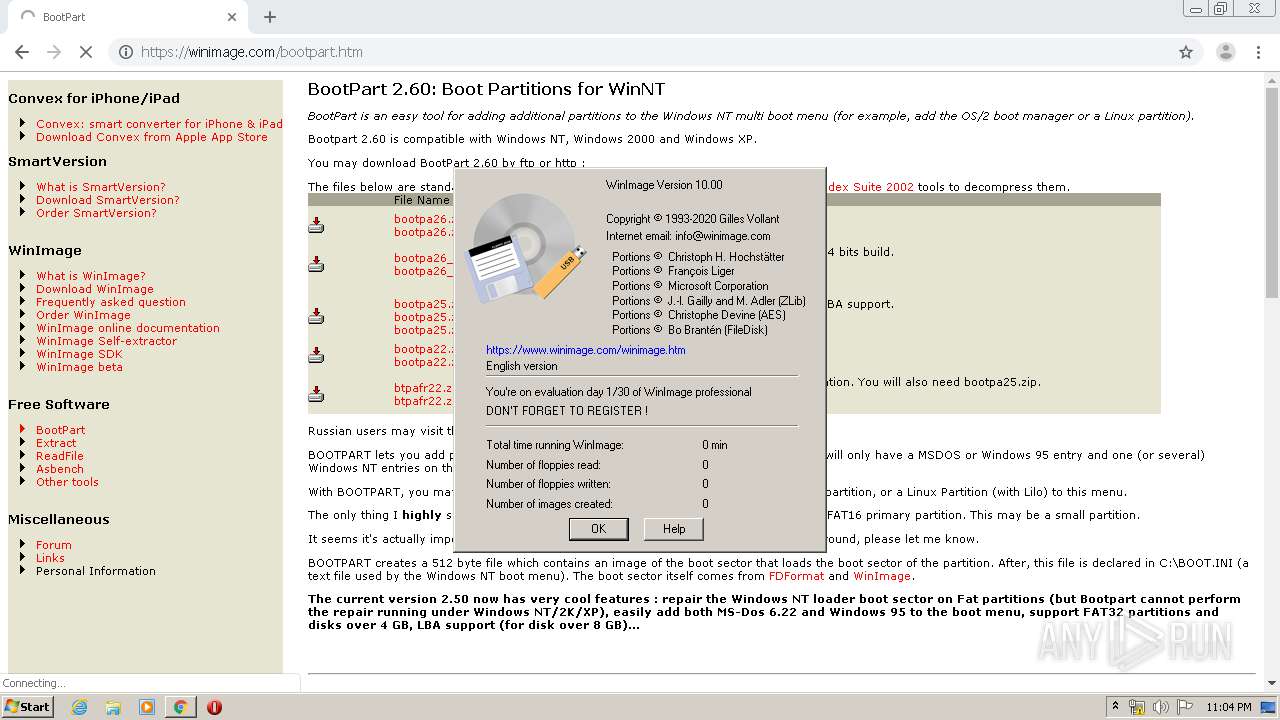
Task: Click the WinImage disc and floppy logo
Action: point(528,247)
